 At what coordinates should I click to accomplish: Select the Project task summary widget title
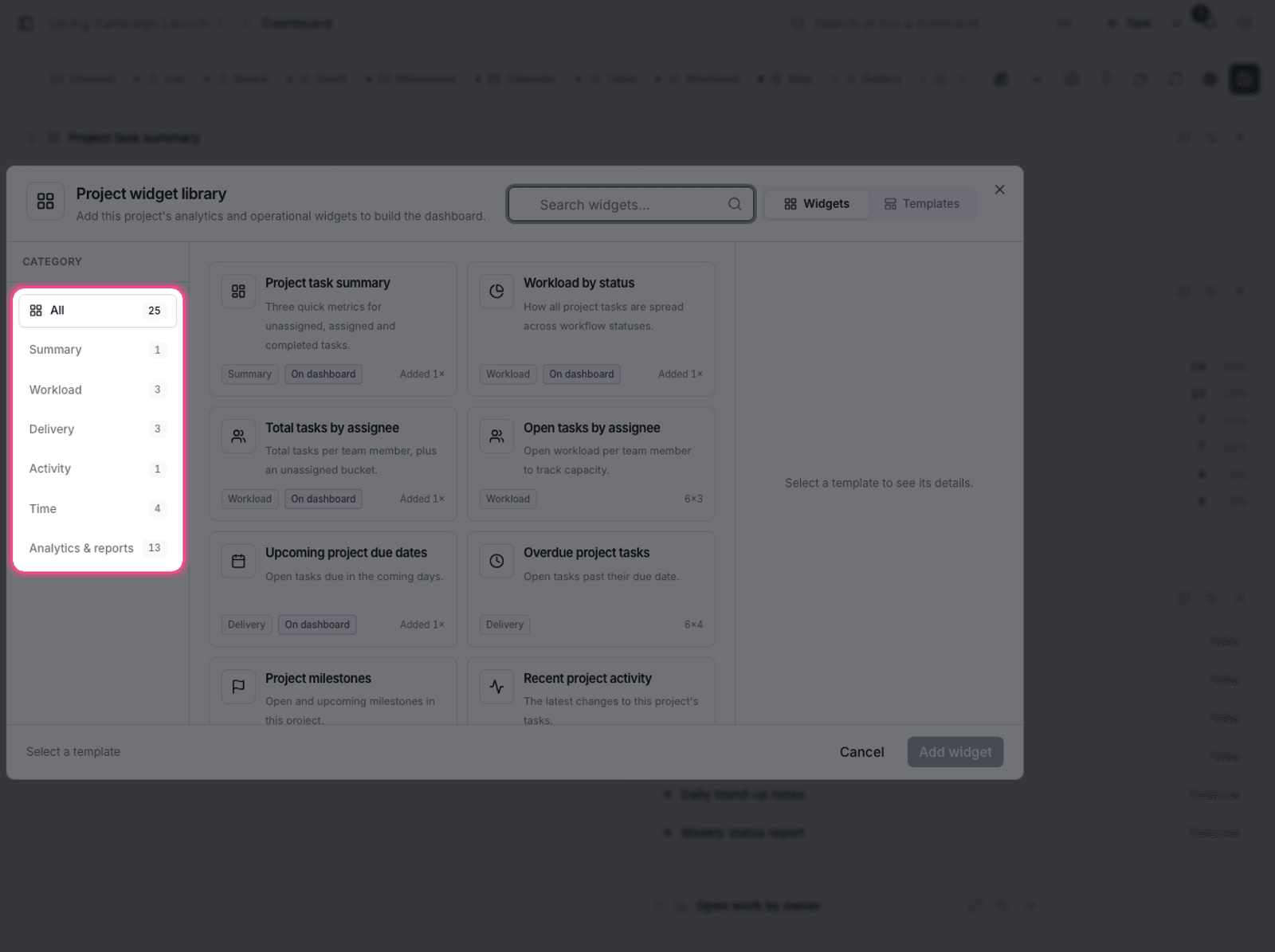(x=328, y=283)
